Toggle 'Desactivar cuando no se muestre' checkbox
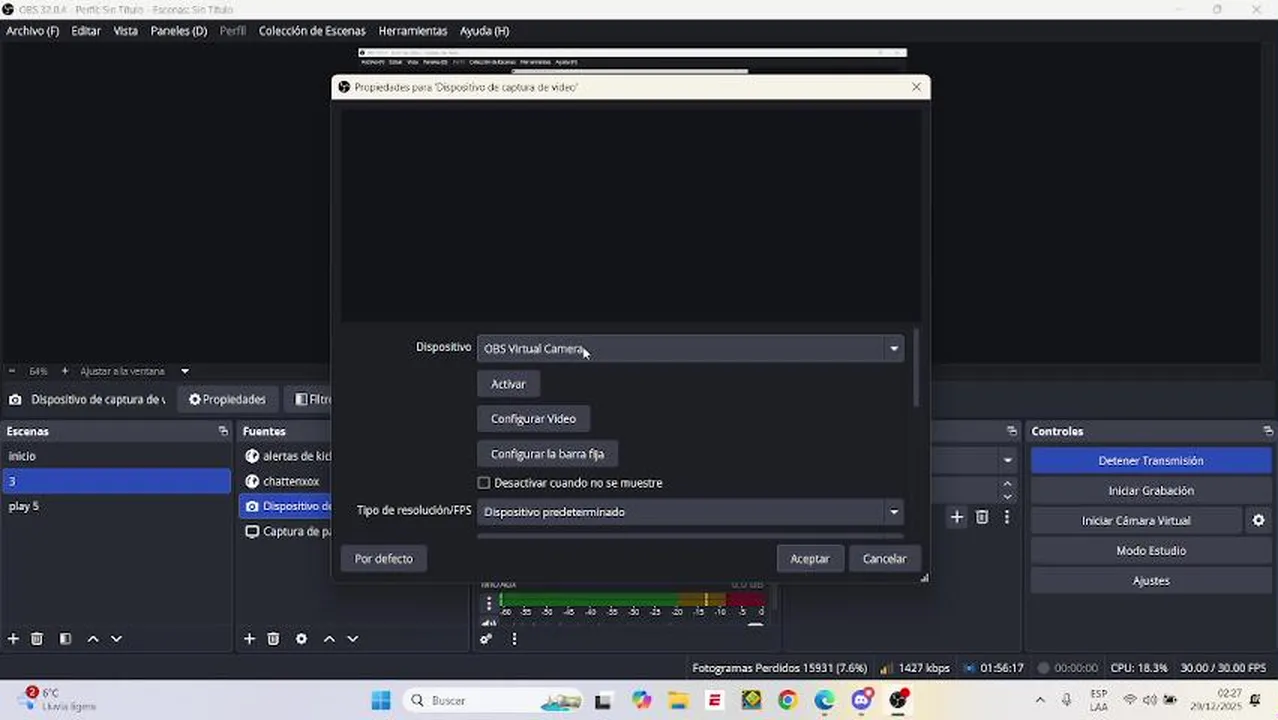Viewport: 1278px width, 720px height. tap(484, 483)
